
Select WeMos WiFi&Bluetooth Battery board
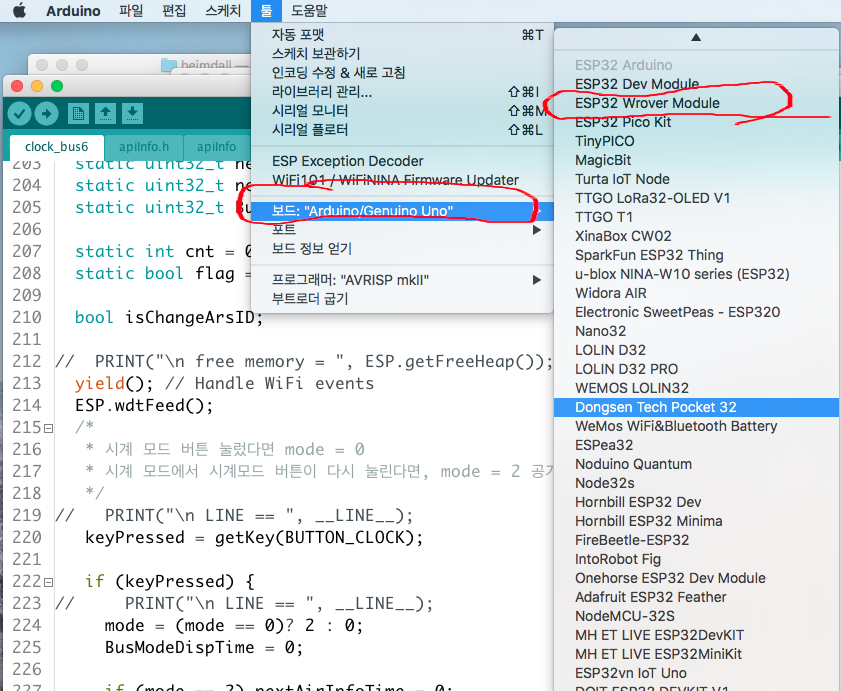696,427
